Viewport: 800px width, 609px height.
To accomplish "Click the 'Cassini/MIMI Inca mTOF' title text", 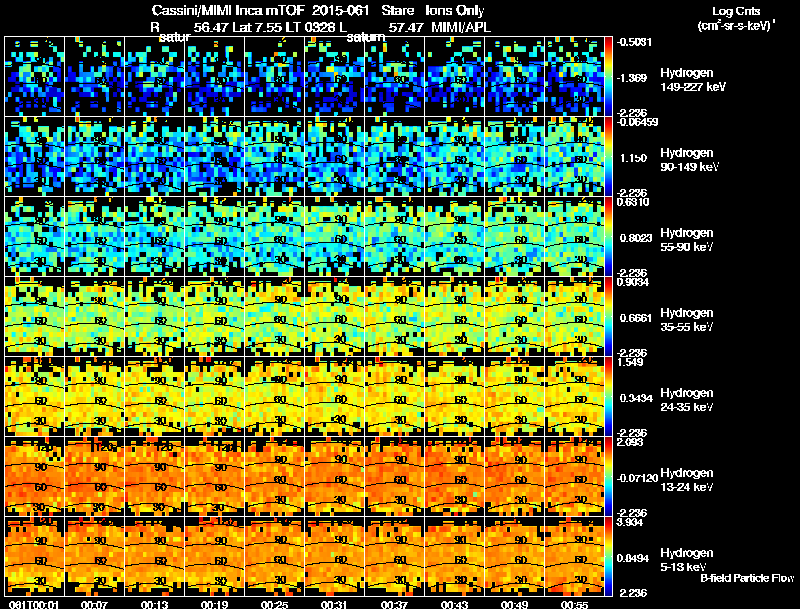I will 228,11.
